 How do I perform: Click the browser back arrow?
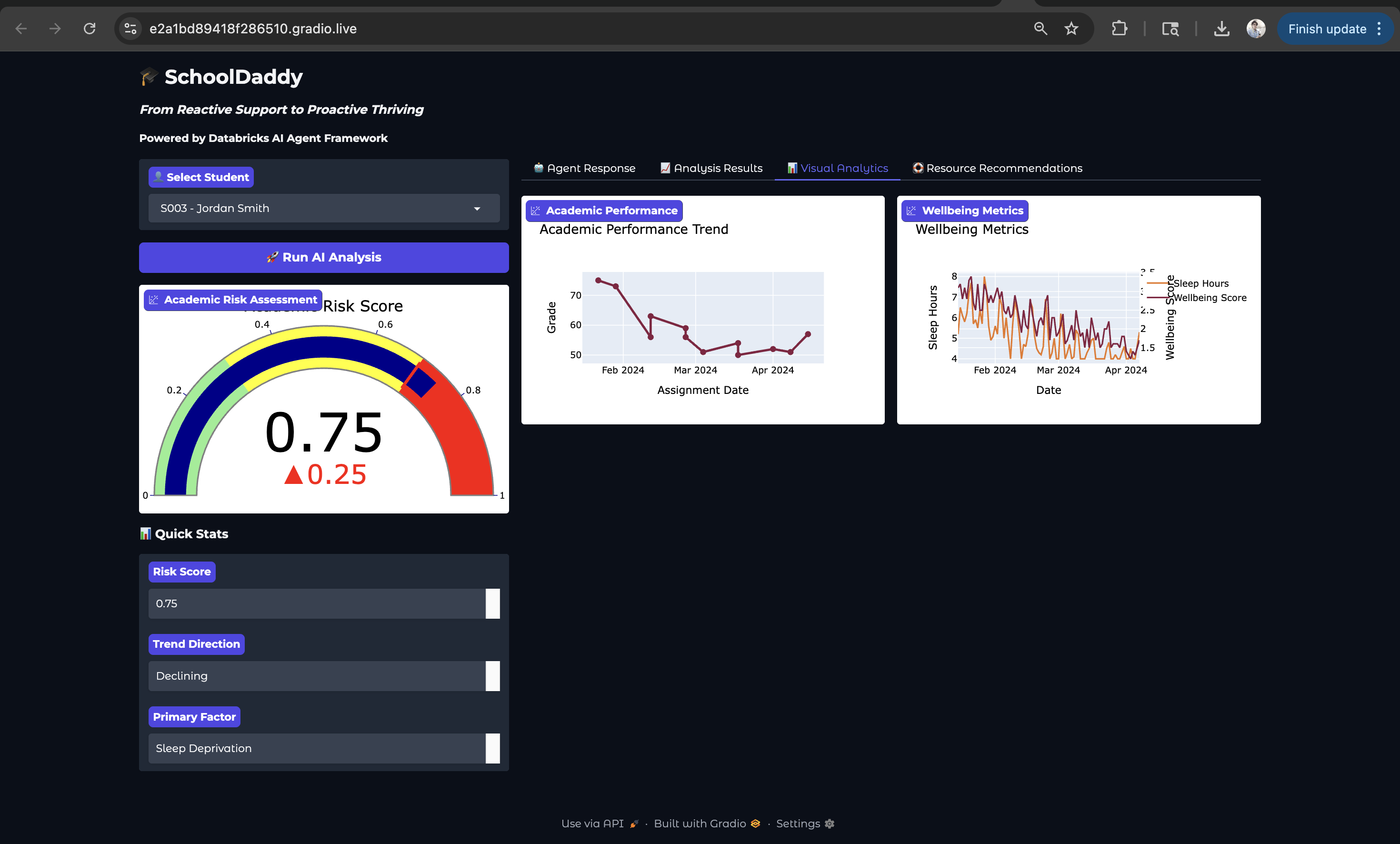pos(21,29)
